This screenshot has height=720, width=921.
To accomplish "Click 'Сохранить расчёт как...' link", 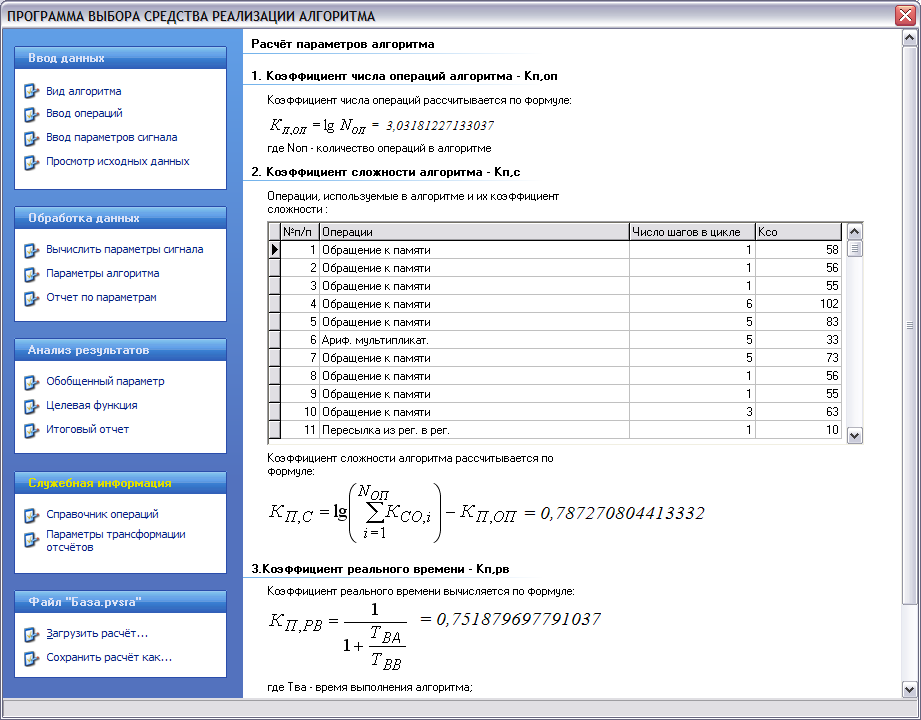I will point(109,657).
